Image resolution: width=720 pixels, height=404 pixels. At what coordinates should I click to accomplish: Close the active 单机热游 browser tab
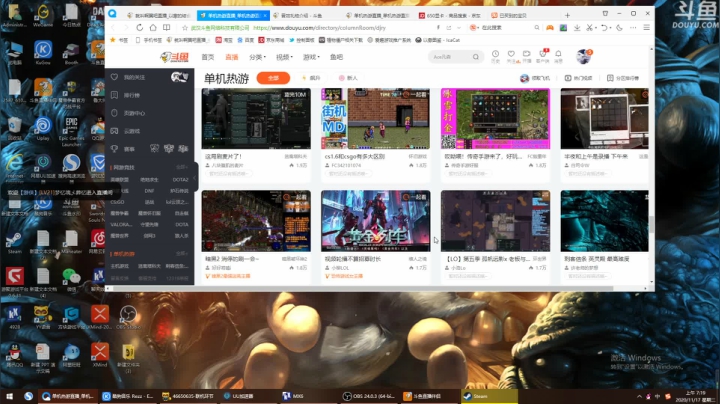click(265, 15)
